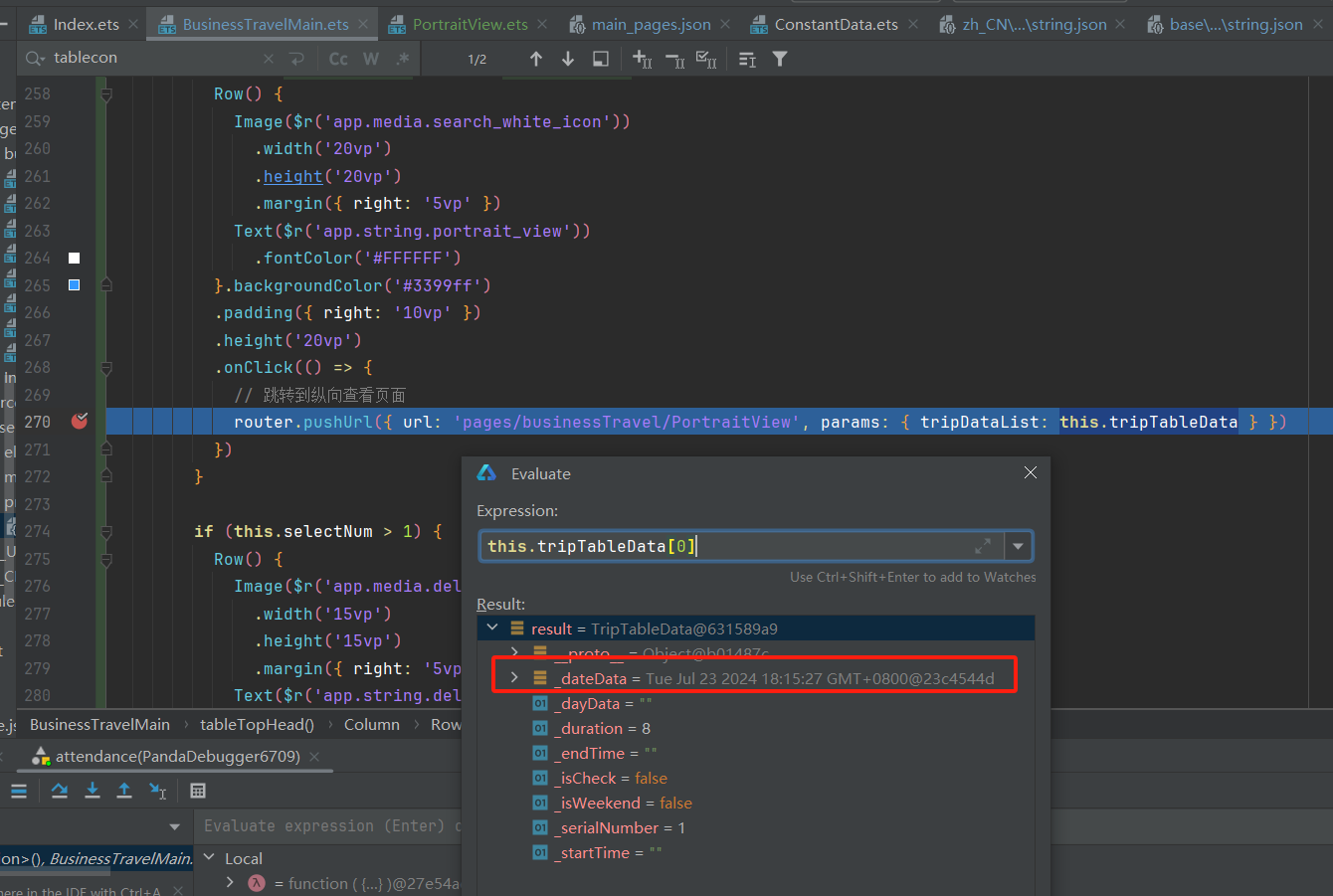Click the underlined height call on line 261
This screenshot has height=896, width=1333.
point(293,176)
